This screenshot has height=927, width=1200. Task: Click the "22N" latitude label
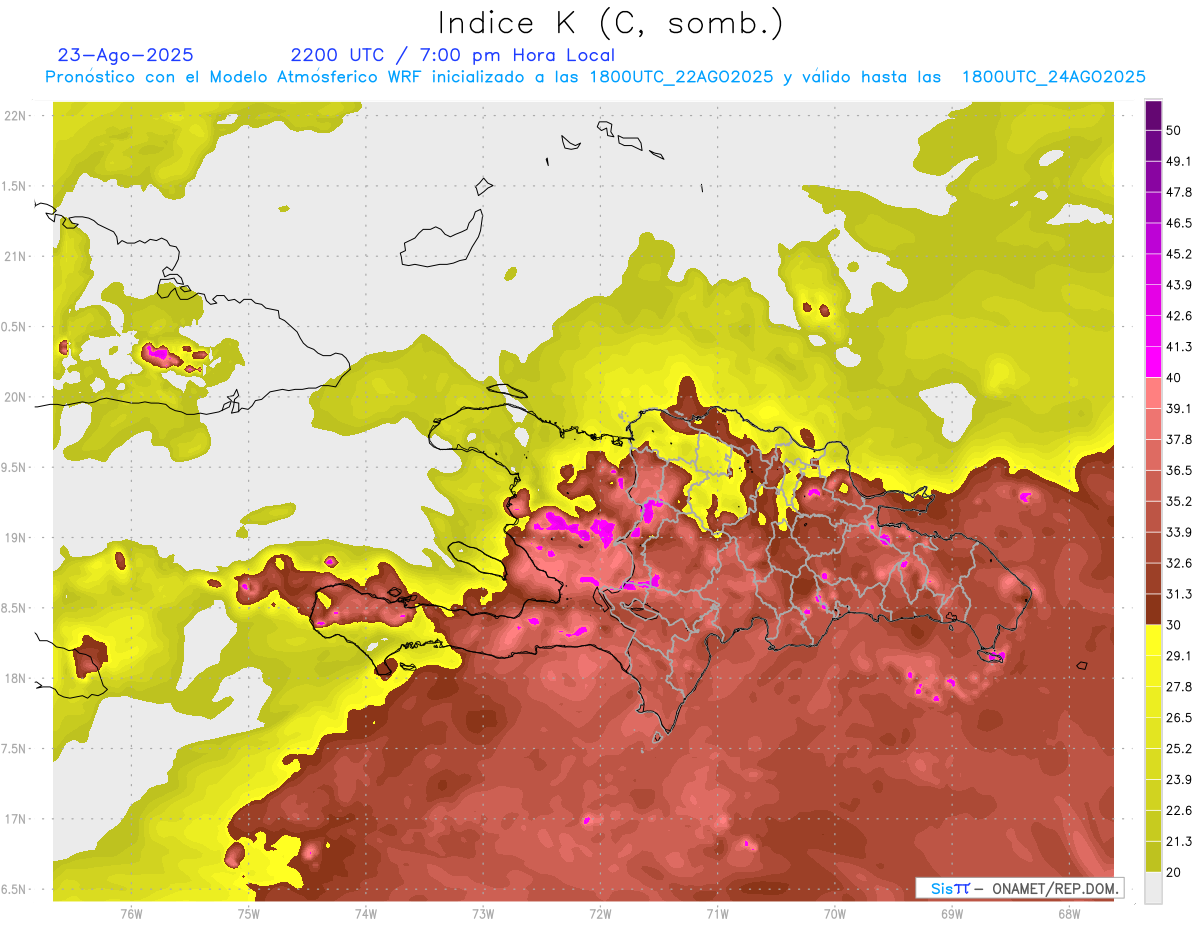(15, 115)
